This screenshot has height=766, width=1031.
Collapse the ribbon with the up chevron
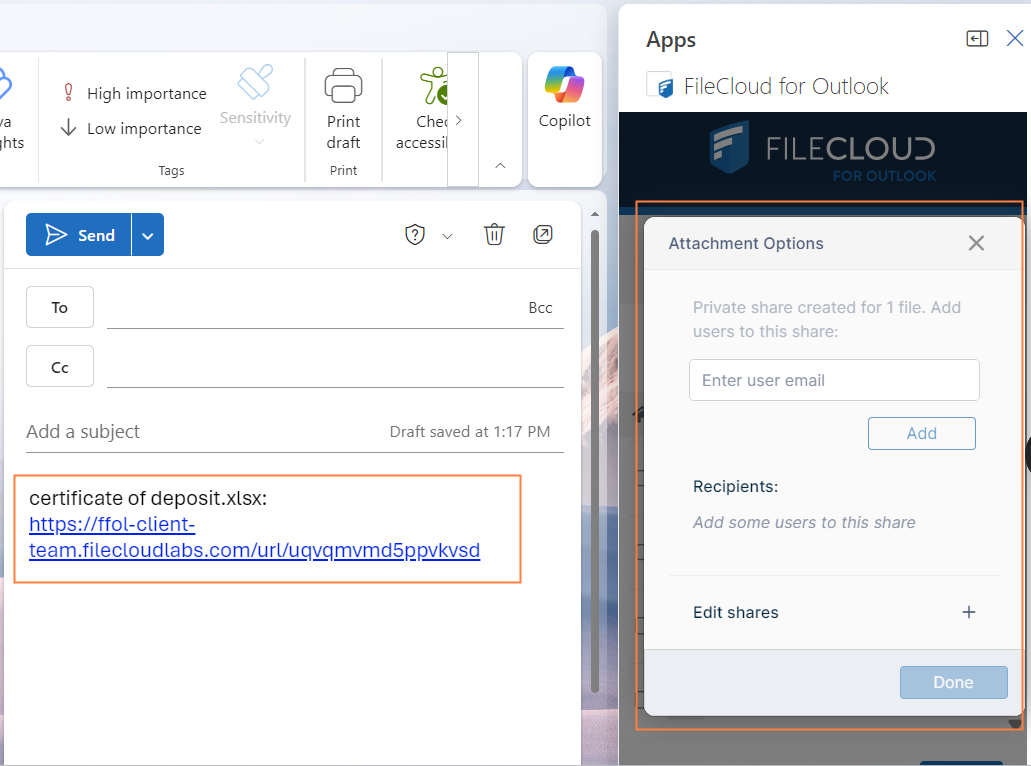[500, 165]
